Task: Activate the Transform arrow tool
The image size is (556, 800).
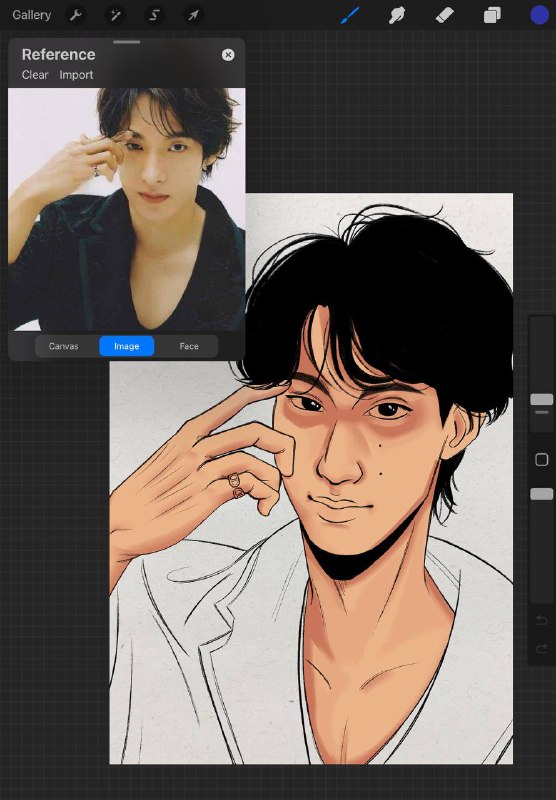Action: 193,15
